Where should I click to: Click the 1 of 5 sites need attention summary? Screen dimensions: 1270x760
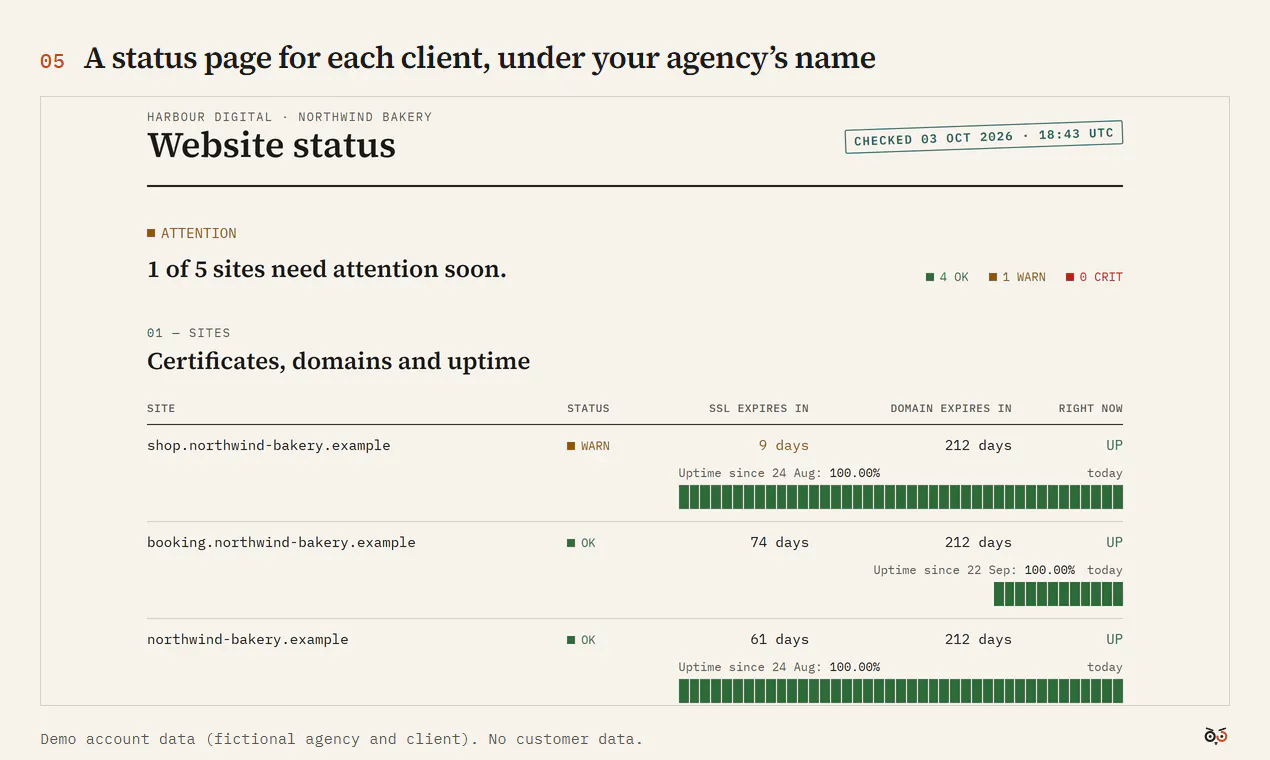[x=327, y=269]
